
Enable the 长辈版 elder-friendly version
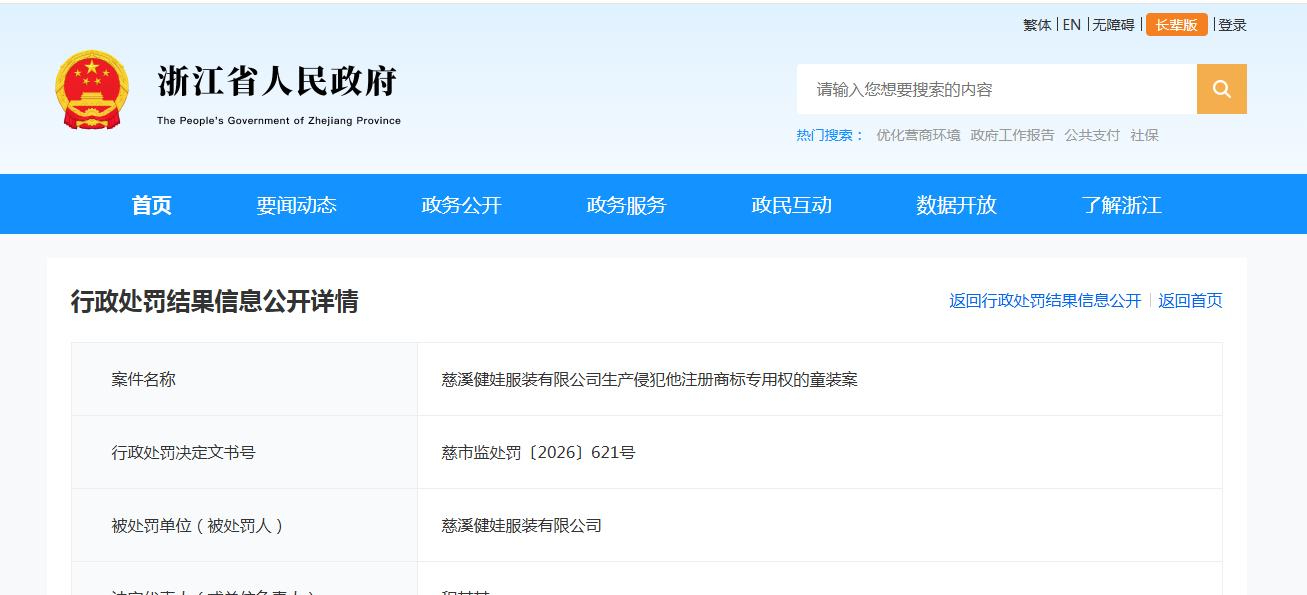(x=1177, y=25)
